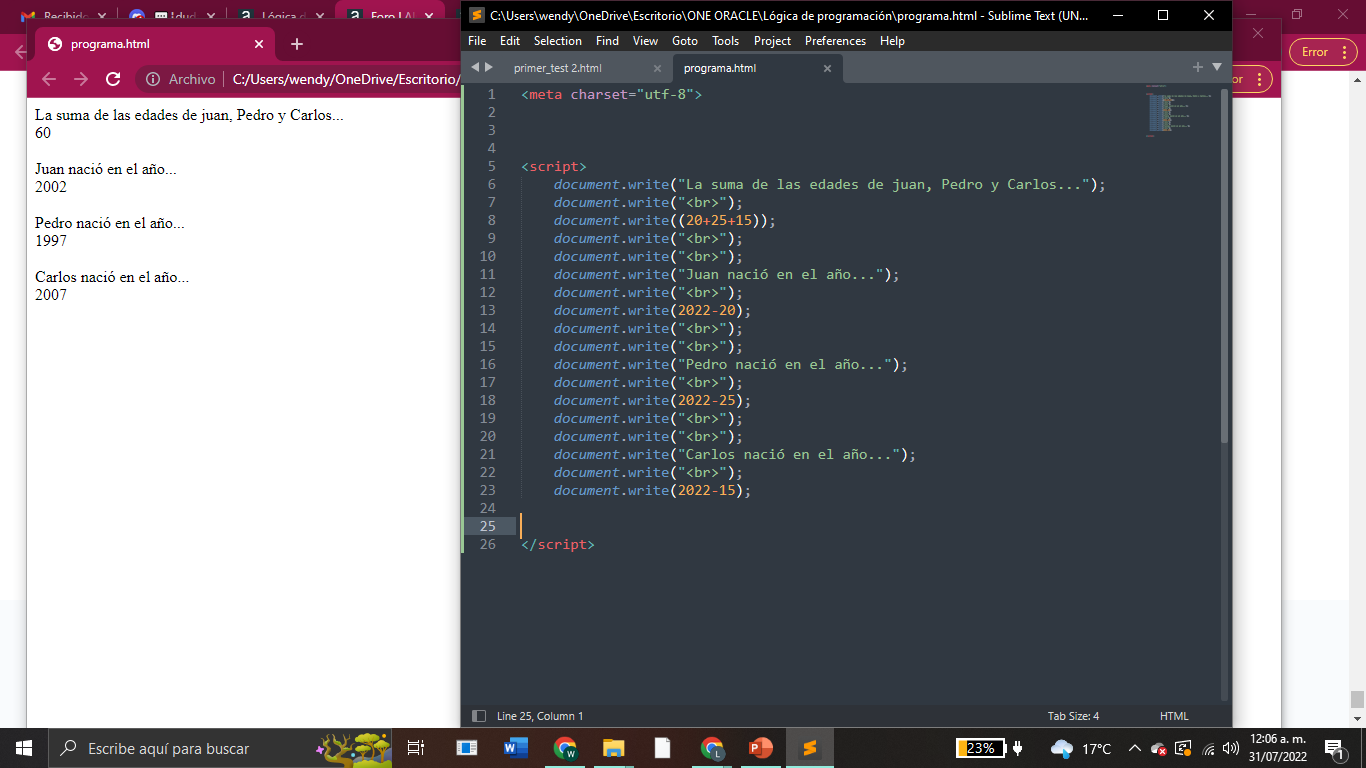1366x768 pixels.
Task: Open a new browser tab with plus
Action: point(297,44)
